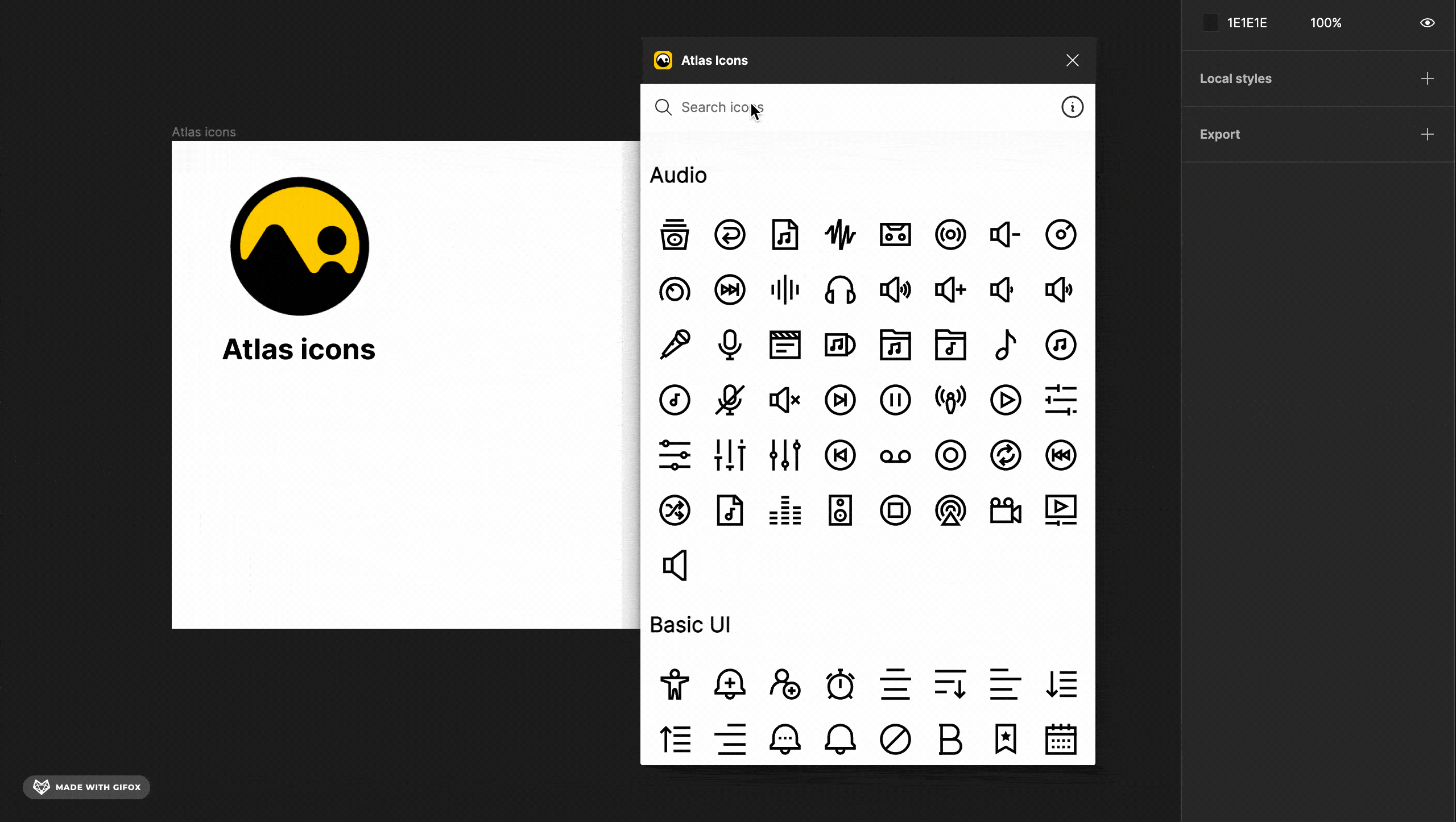This screenshot has width=1456, height=822.
Task: Select the repeat sync circle icon
Action: coord(1006,455)
